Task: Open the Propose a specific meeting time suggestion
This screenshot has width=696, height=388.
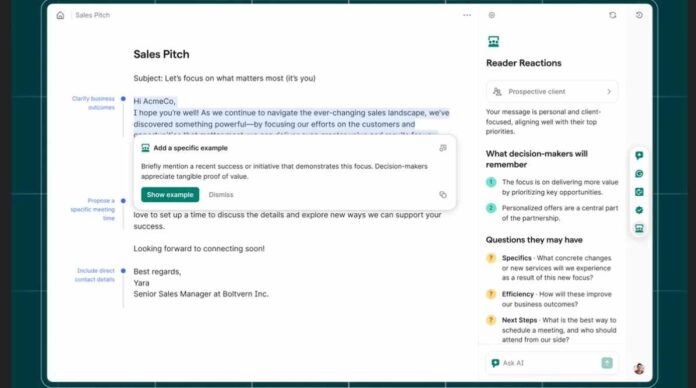Action: pyautogui.click(x=92, y=209)
